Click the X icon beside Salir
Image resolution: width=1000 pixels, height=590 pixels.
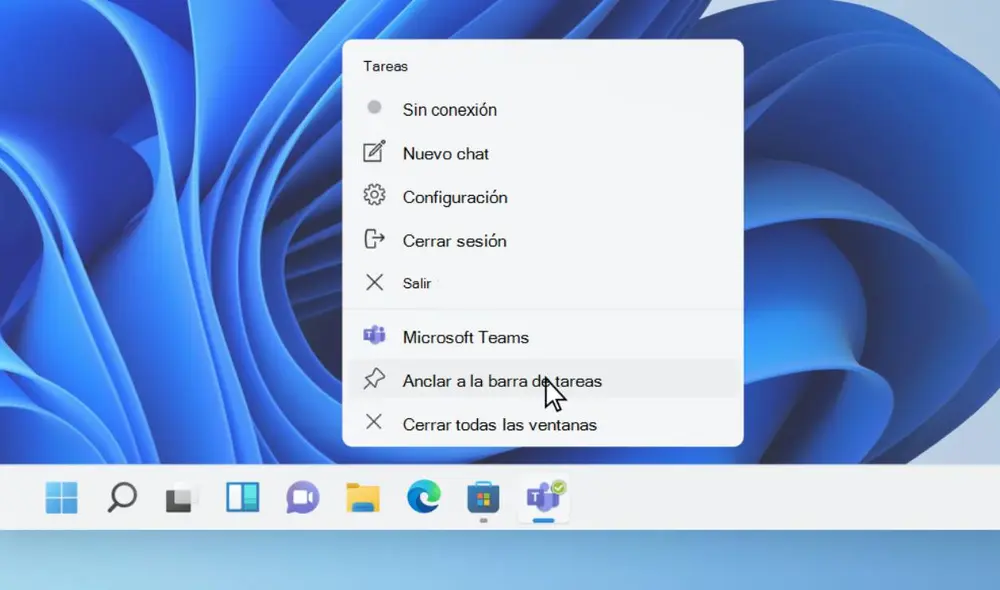pyautogui.click(x=374, y=282)
